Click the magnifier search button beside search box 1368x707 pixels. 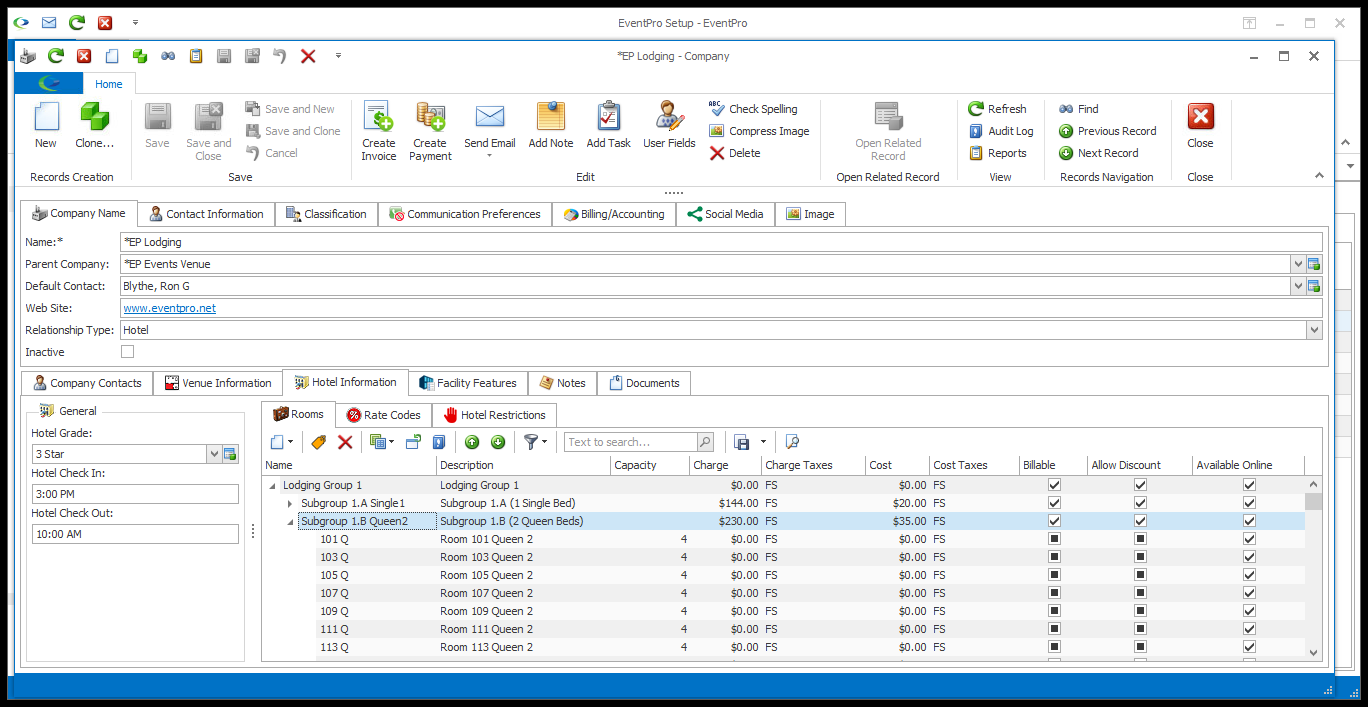pos(705,442)
